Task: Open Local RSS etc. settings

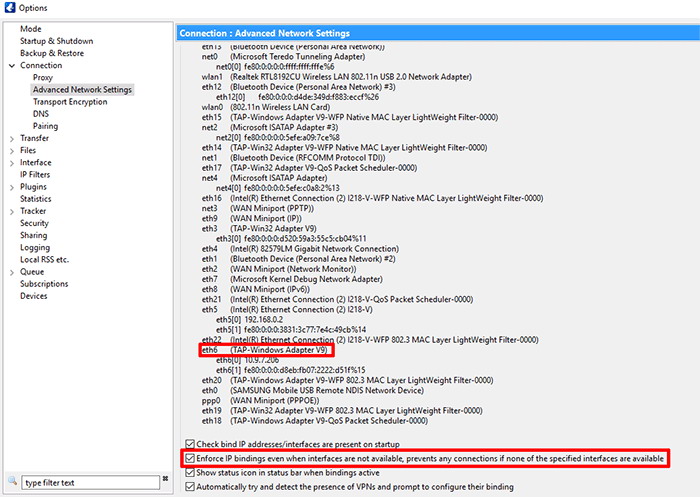Action: (x=44, y=259)
